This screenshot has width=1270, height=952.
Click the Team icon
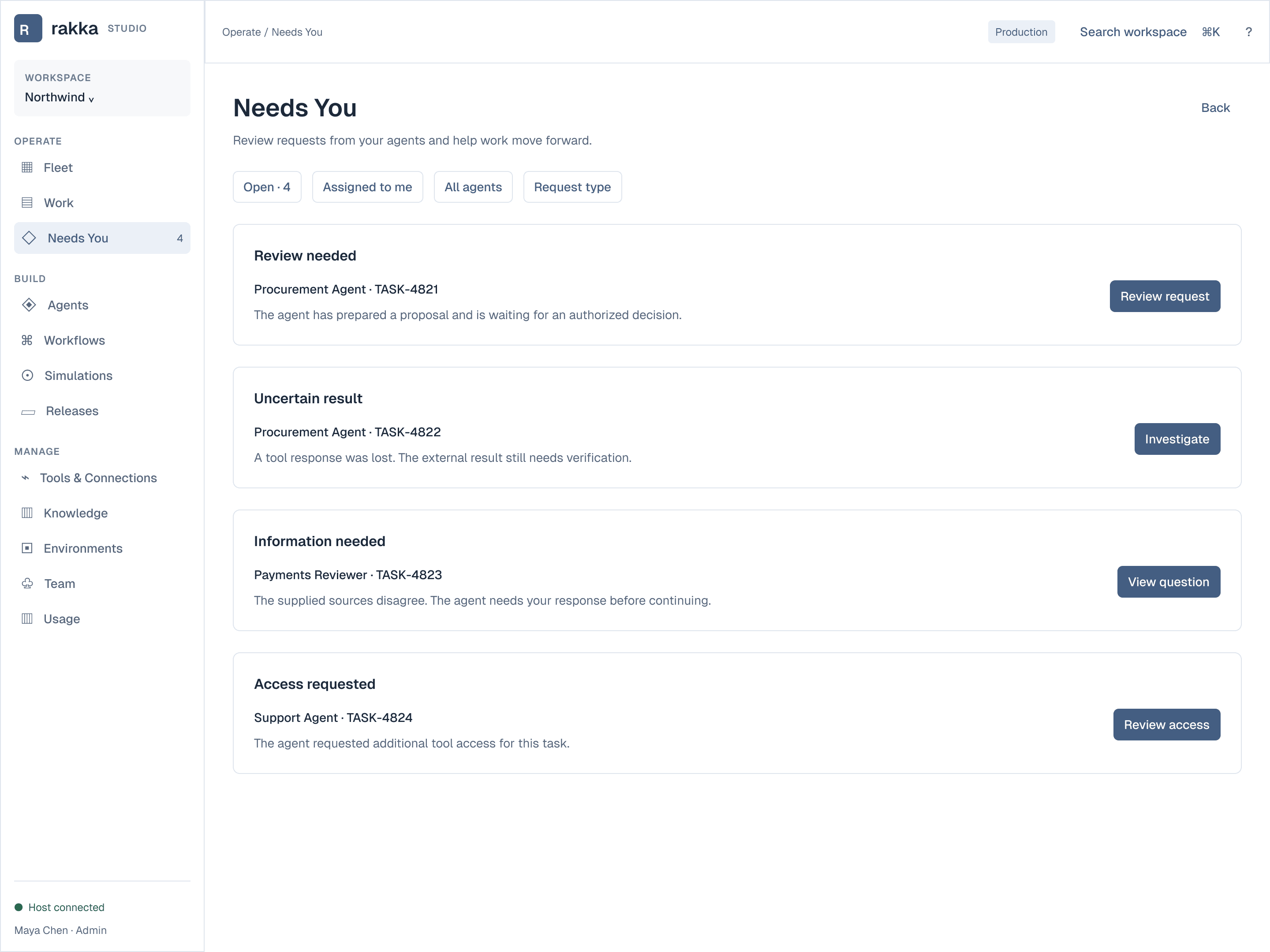coord(27,584)
